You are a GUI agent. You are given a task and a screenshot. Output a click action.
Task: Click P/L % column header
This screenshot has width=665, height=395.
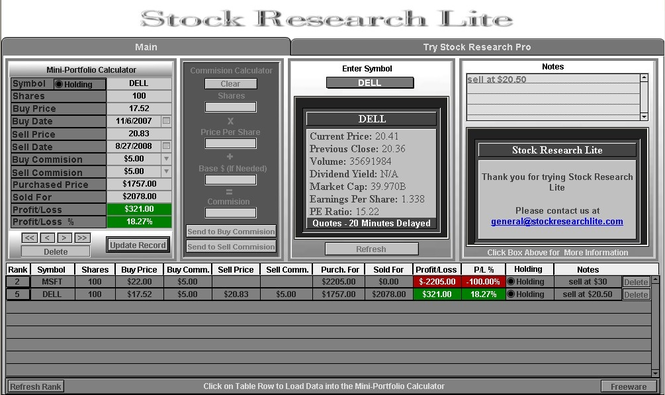click(483, 269)
